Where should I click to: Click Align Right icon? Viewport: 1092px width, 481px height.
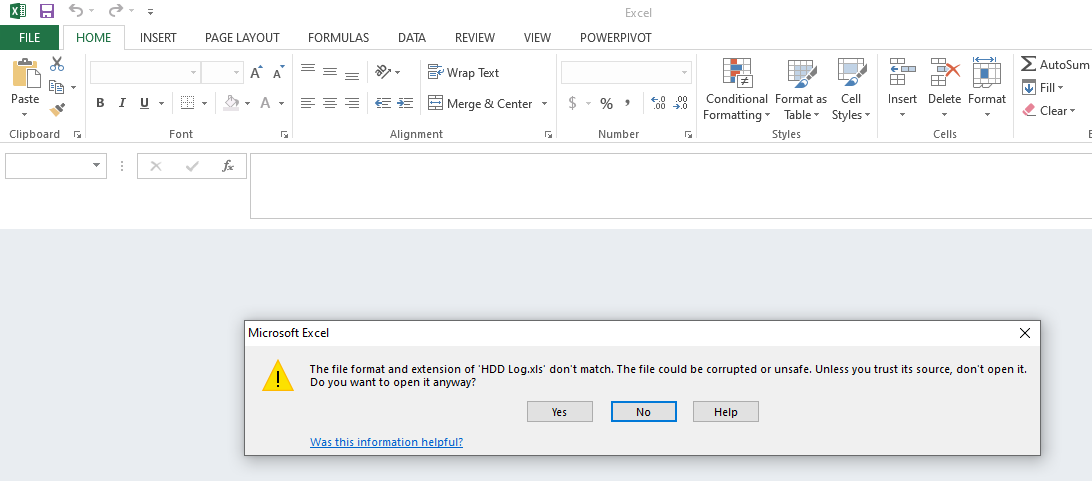[352, 103]
